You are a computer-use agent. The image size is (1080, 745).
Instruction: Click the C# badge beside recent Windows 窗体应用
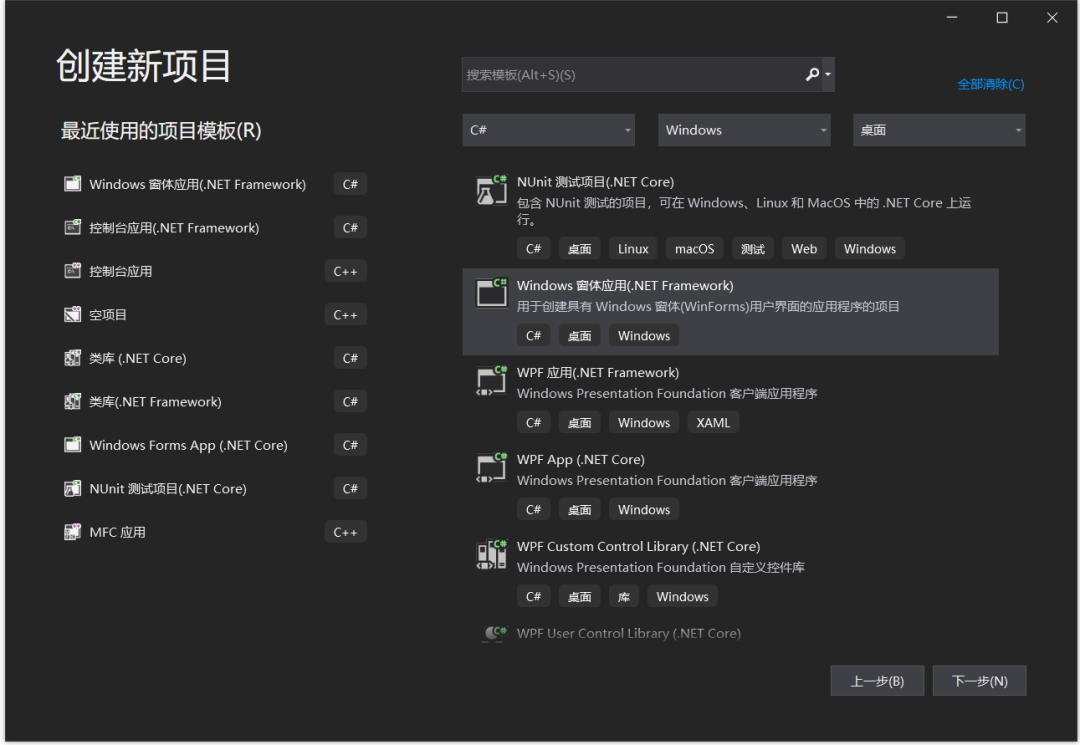coord(350,184)
